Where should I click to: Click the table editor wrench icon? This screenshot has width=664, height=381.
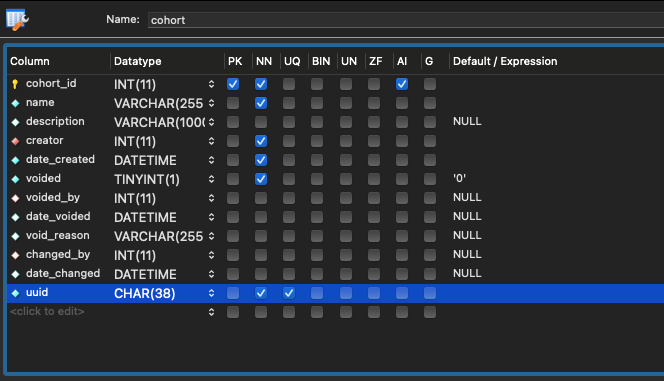pos(17,20)
